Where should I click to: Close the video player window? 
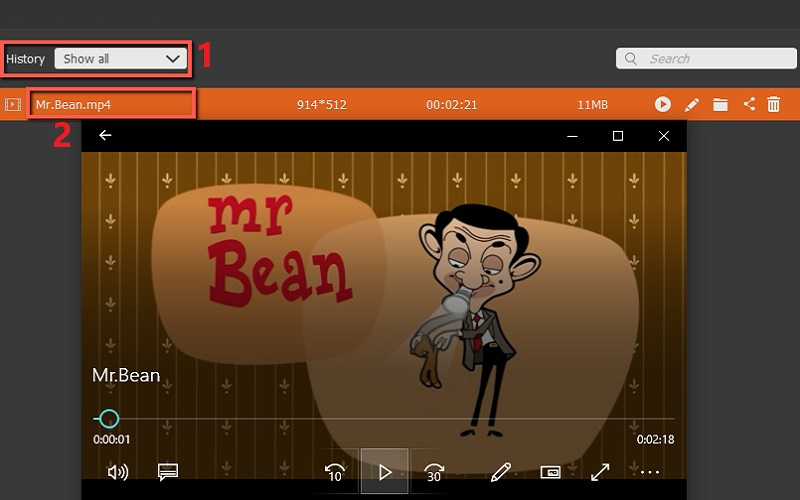[x=664, y=136]
